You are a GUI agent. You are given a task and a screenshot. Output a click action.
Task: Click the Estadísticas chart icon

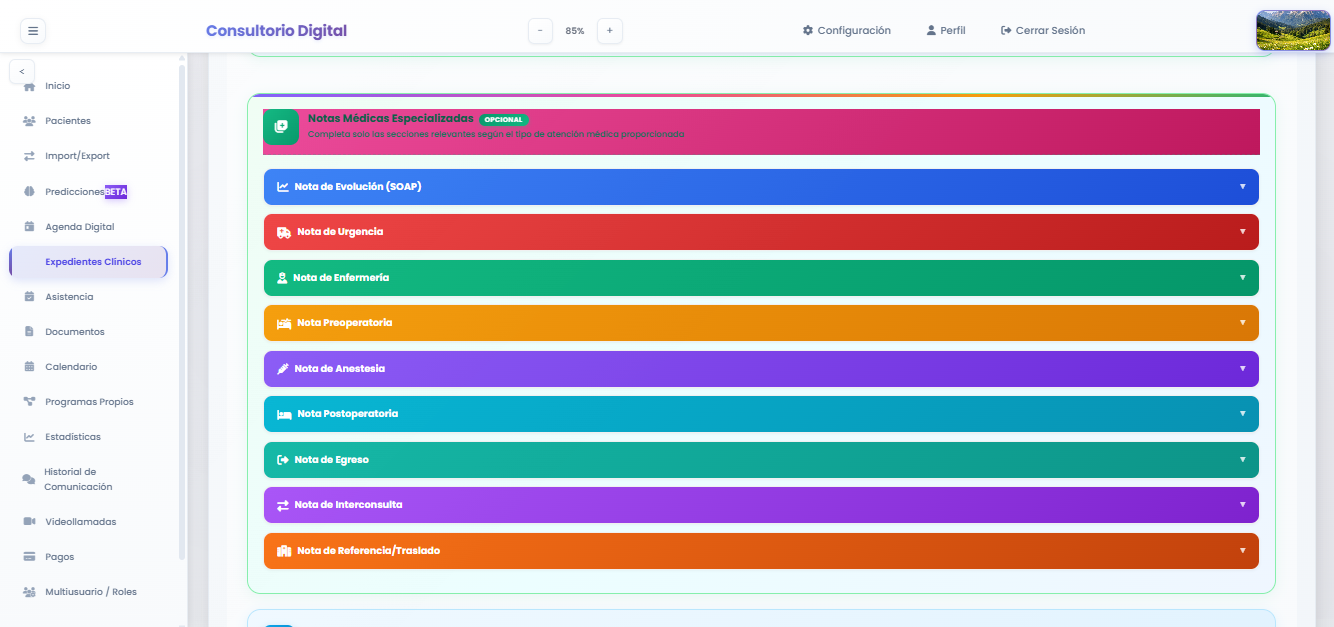pos(29,437)
